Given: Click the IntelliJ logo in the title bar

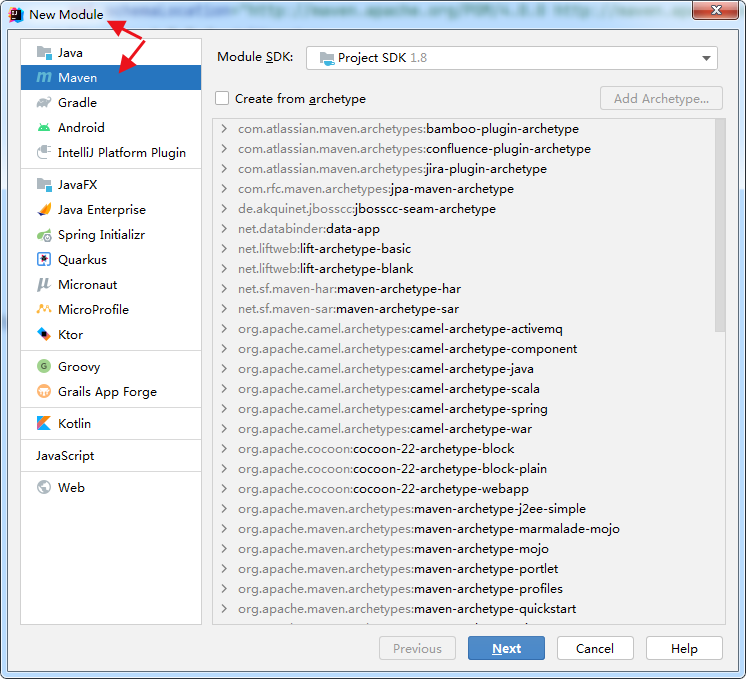Looking at the screenshot, I should coord(16,15).
